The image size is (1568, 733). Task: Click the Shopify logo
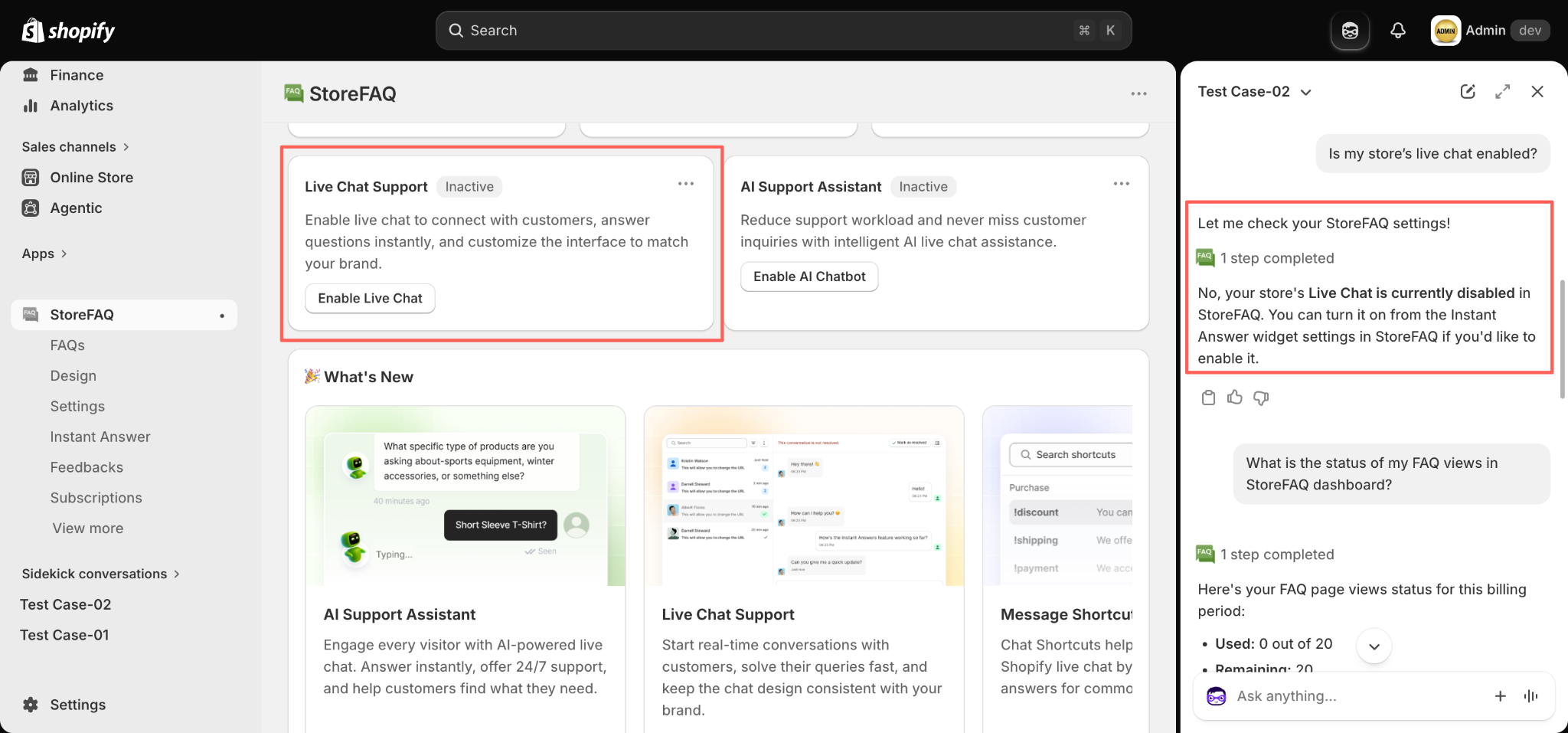[x=68, y=31]
